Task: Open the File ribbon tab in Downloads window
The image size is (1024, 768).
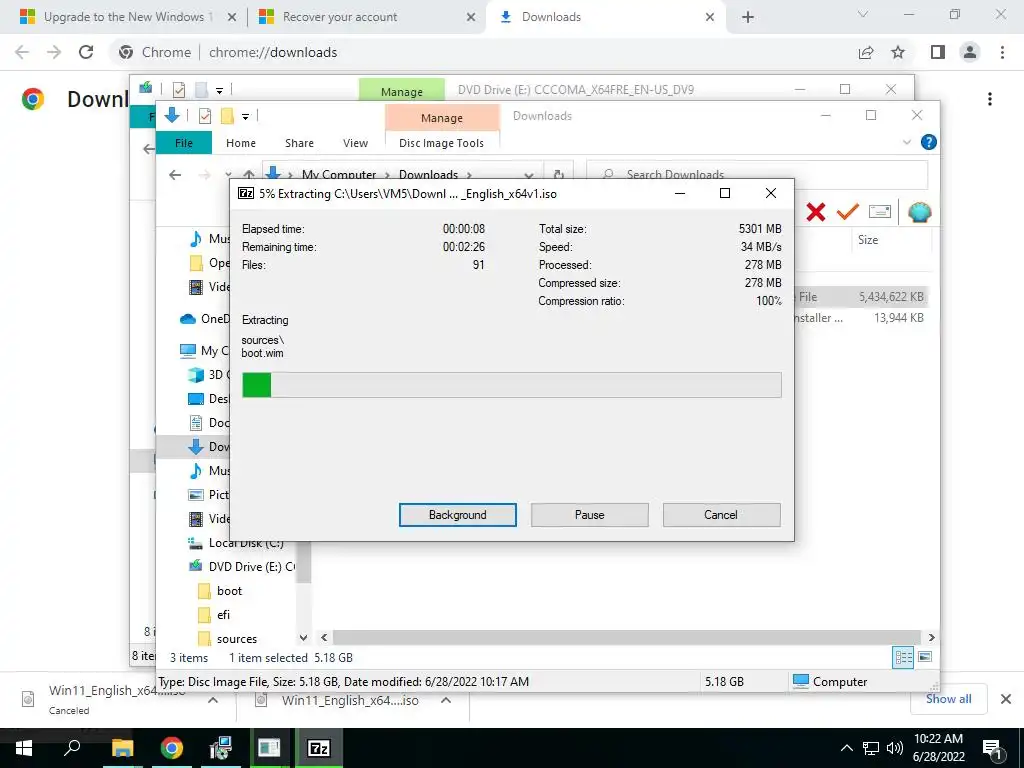Action: click(184, 143)
